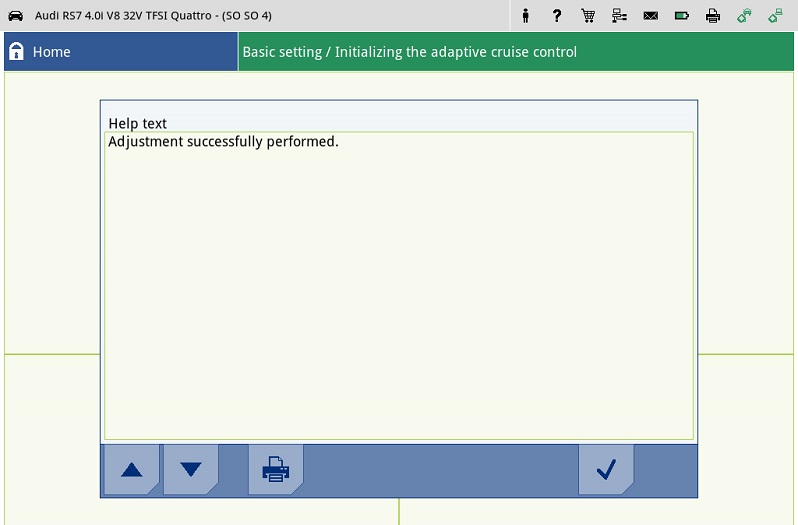798x525 pixels.
Task: Click the person icon in top toolbar
Action: click(x=526, y=16)
